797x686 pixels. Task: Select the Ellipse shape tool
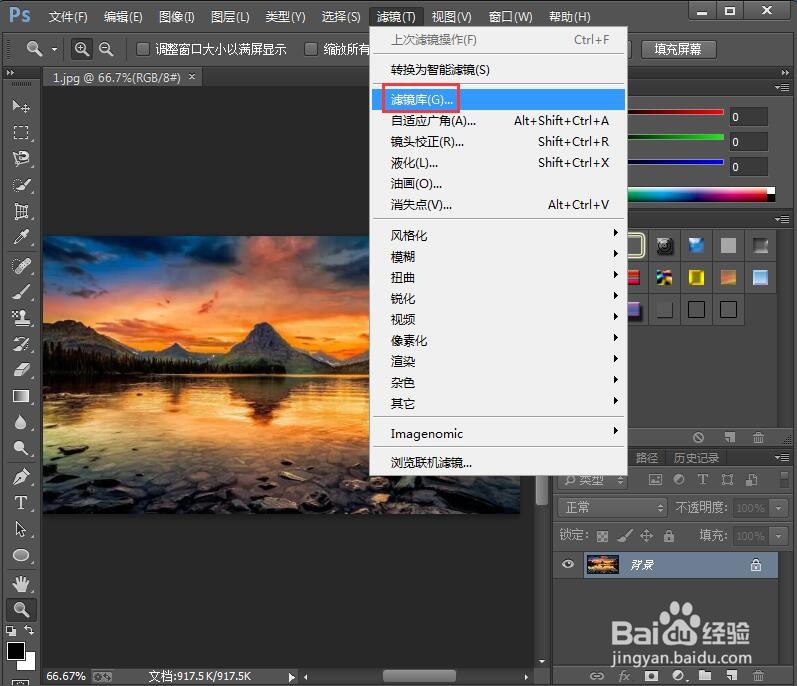click(x=21, y=555)
